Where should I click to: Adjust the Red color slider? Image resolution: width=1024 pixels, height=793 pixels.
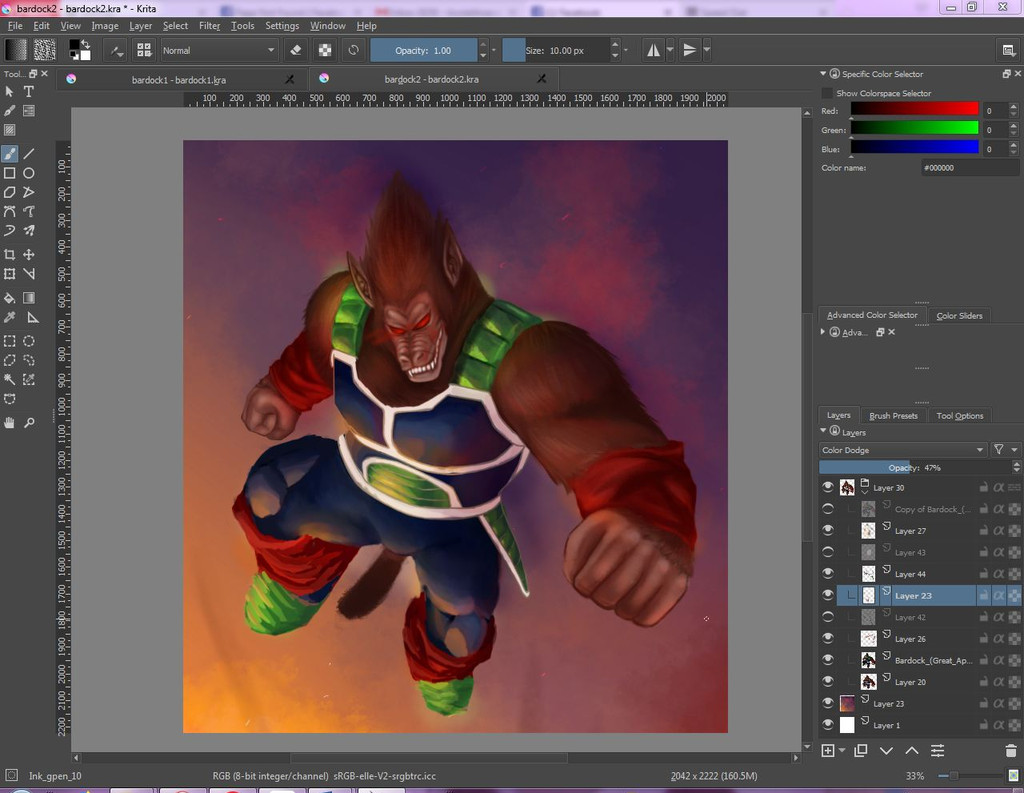point(914,110)
